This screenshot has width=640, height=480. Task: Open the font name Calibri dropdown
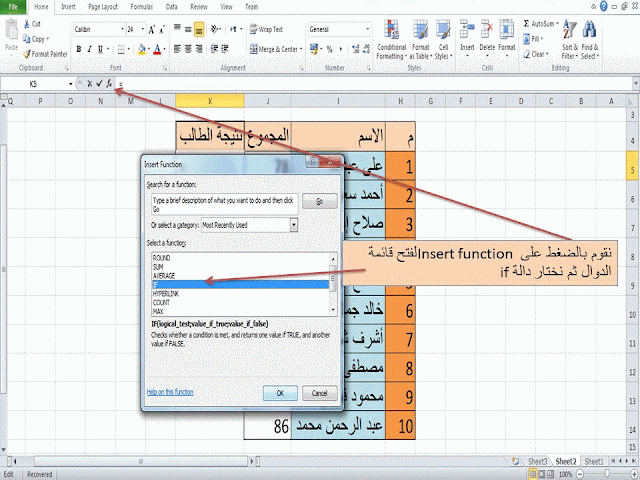point(122,29)
